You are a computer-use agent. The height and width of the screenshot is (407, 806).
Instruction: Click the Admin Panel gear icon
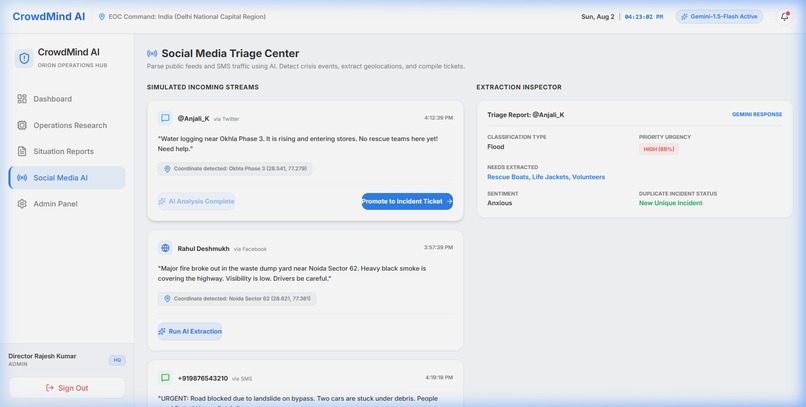point(22,204)
